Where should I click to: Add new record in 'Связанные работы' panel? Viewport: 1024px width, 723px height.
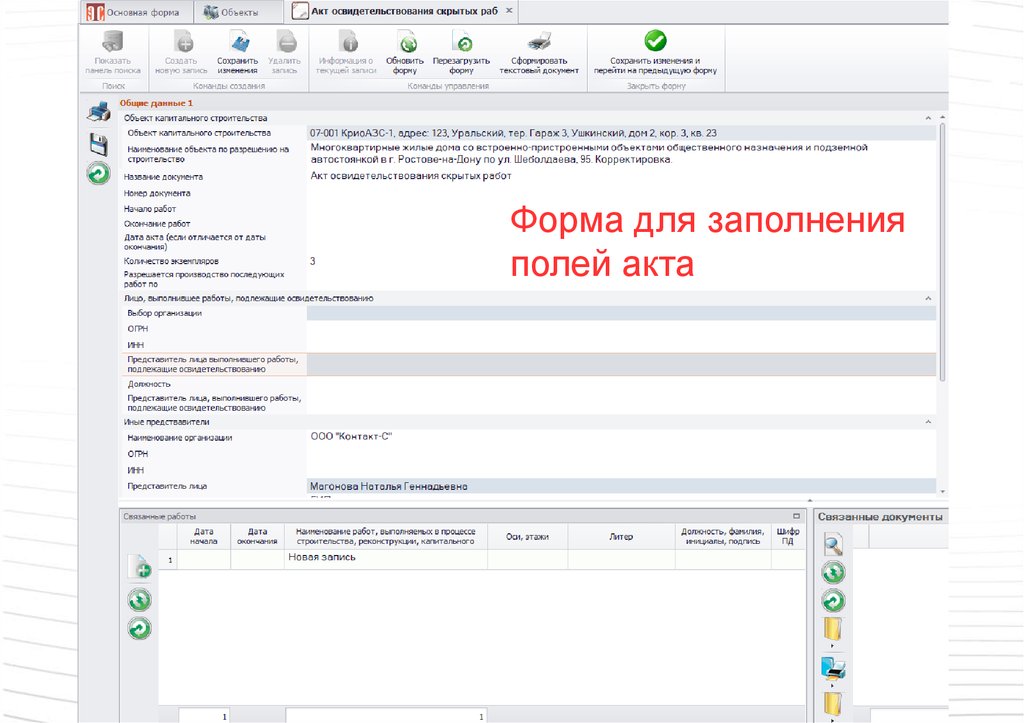click(139, 568)
